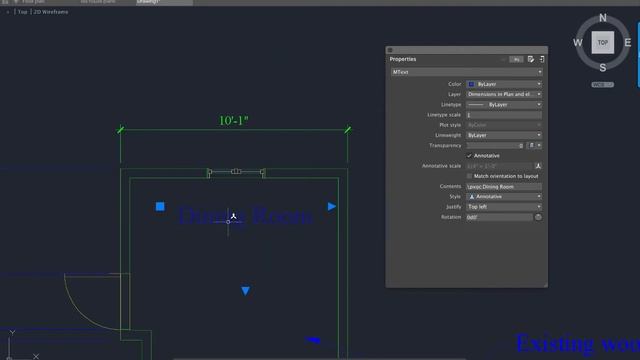Click the 2D Wireframe visual style label

coord(51,12)
